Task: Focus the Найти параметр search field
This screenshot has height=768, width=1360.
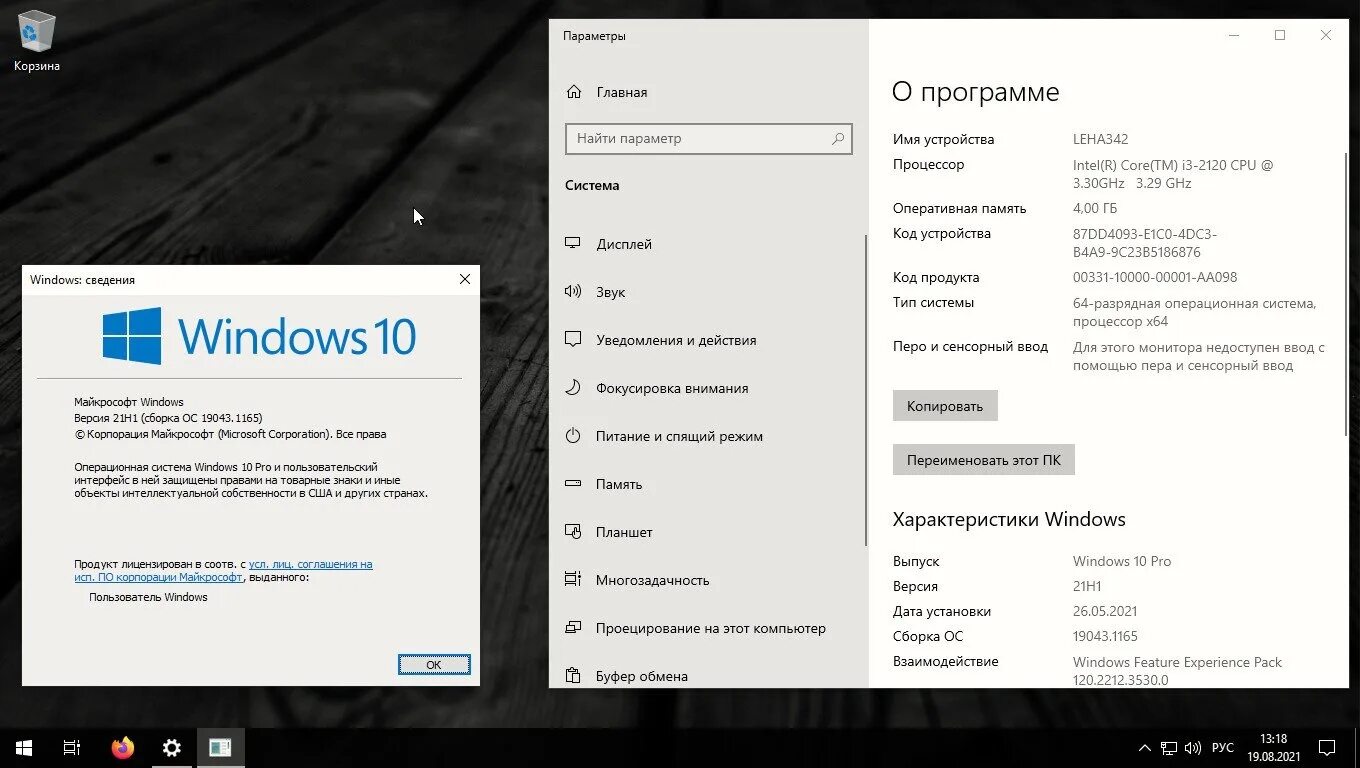Action: (708, 139)
